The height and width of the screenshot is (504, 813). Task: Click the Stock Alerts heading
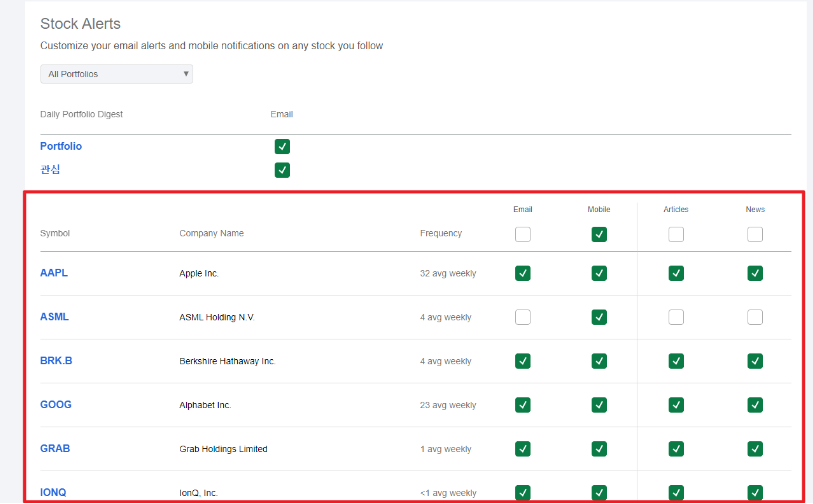click(x=80, y=24)
